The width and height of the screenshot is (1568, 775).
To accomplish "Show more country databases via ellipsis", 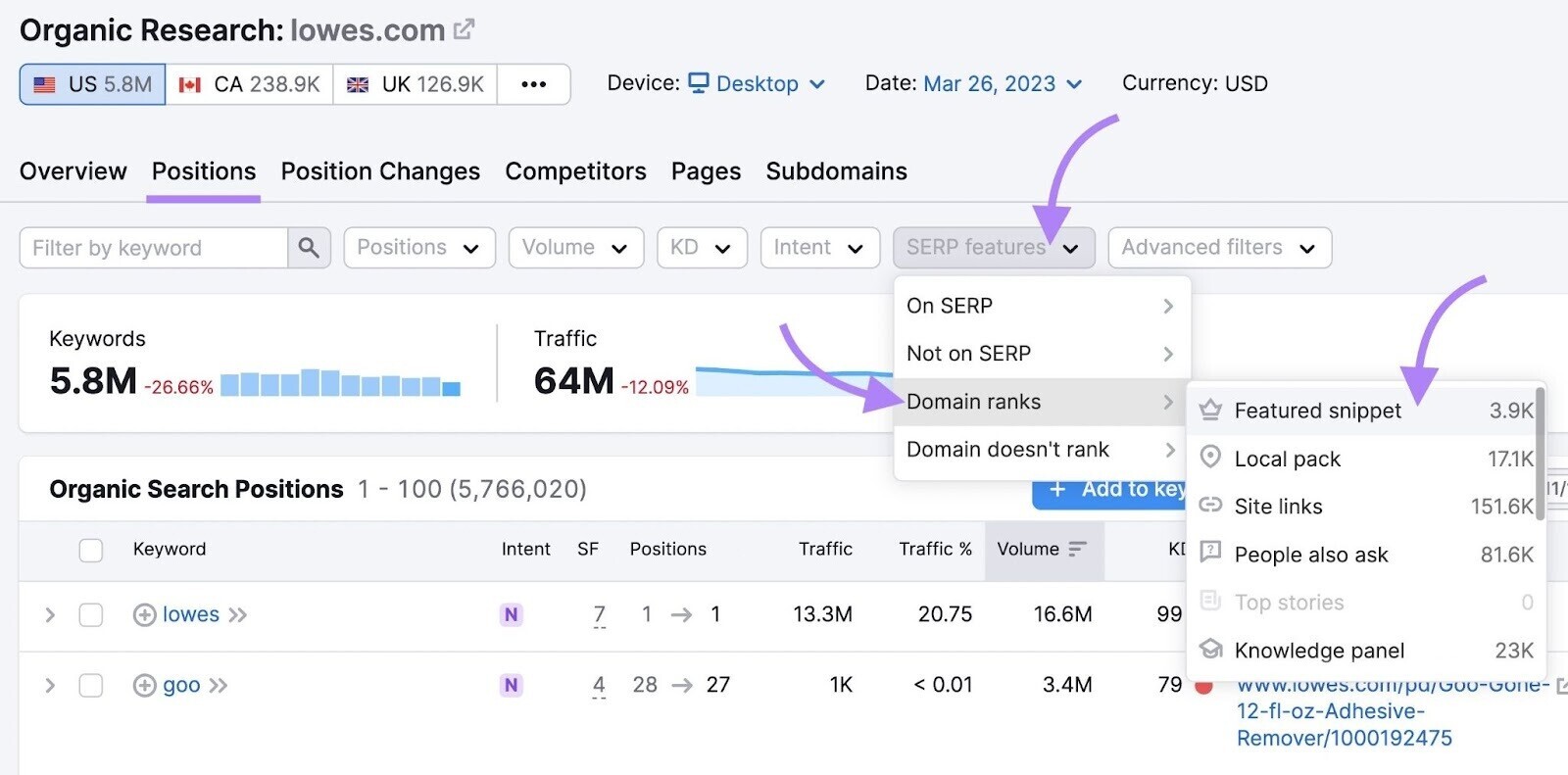I will pos(533,84).
